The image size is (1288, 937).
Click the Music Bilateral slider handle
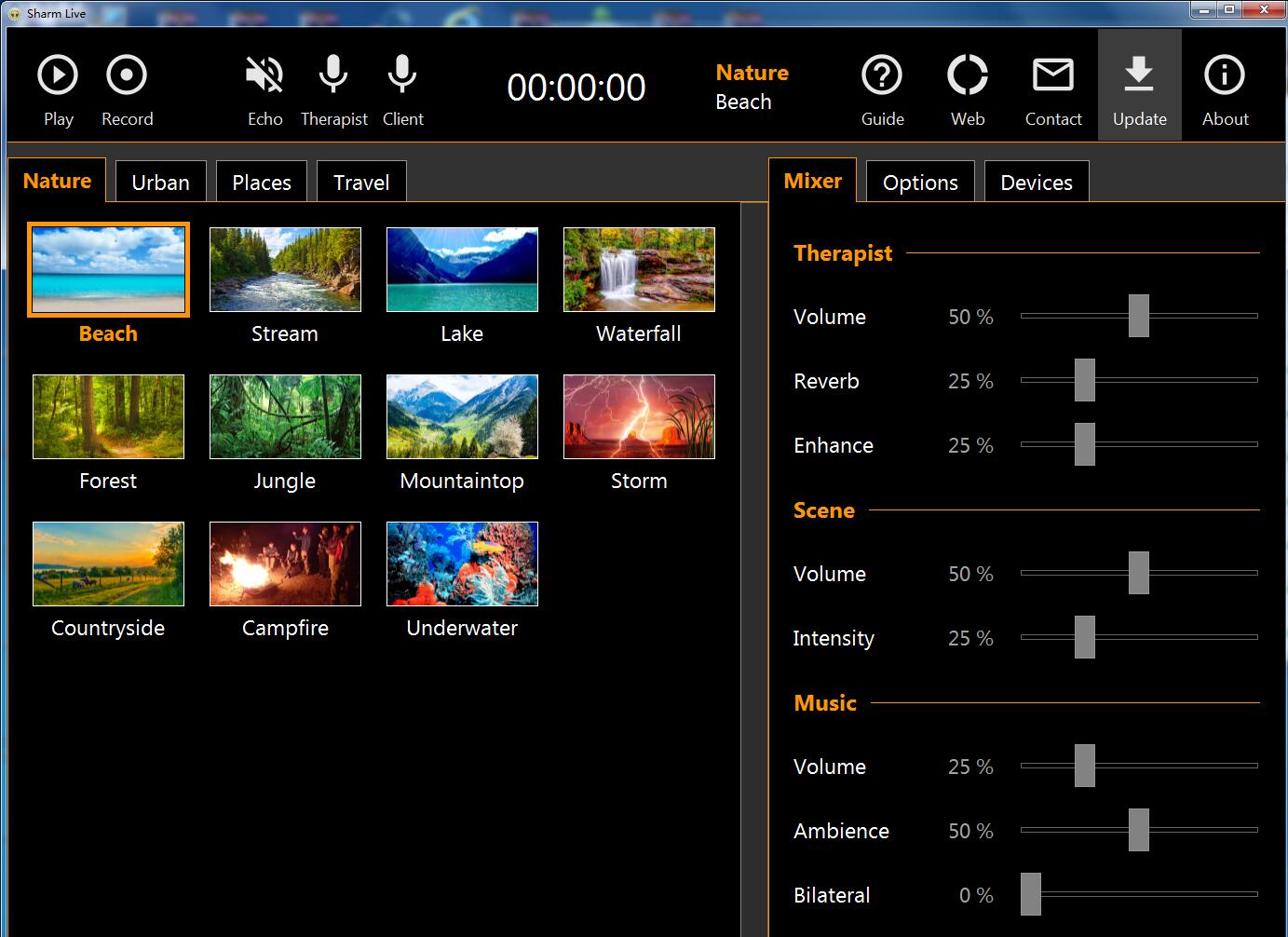tap(1030, 894)
